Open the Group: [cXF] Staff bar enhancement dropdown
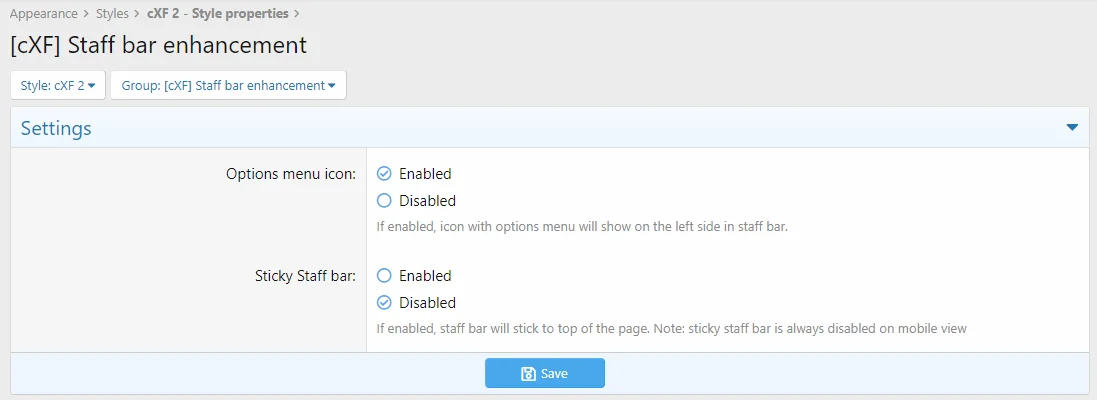Viewport: 1097px width, 400px height. 228,86
